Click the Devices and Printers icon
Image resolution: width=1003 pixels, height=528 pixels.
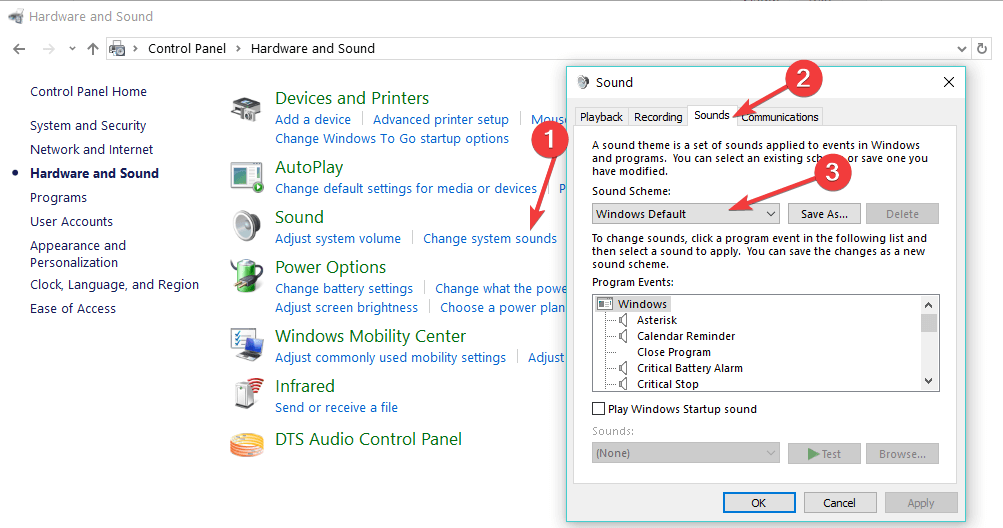coord(246,108)
